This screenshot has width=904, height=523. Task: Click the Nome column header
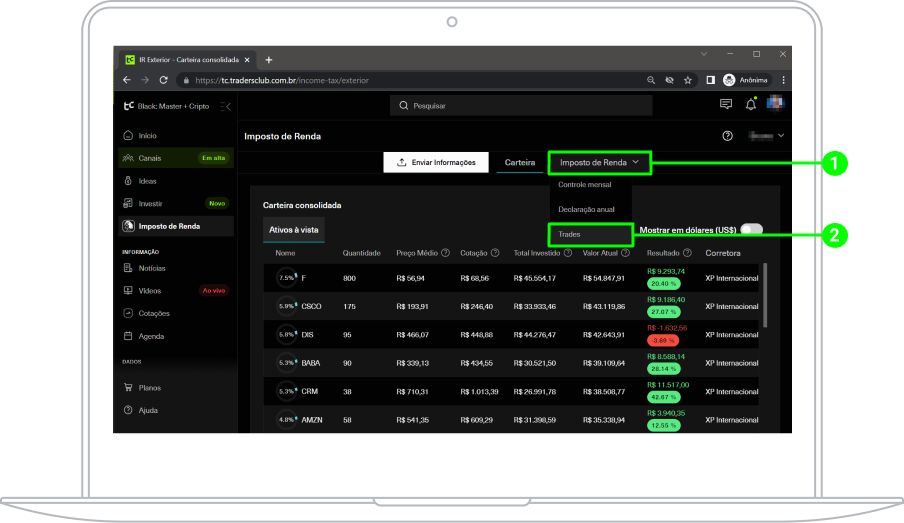point(285,253)
